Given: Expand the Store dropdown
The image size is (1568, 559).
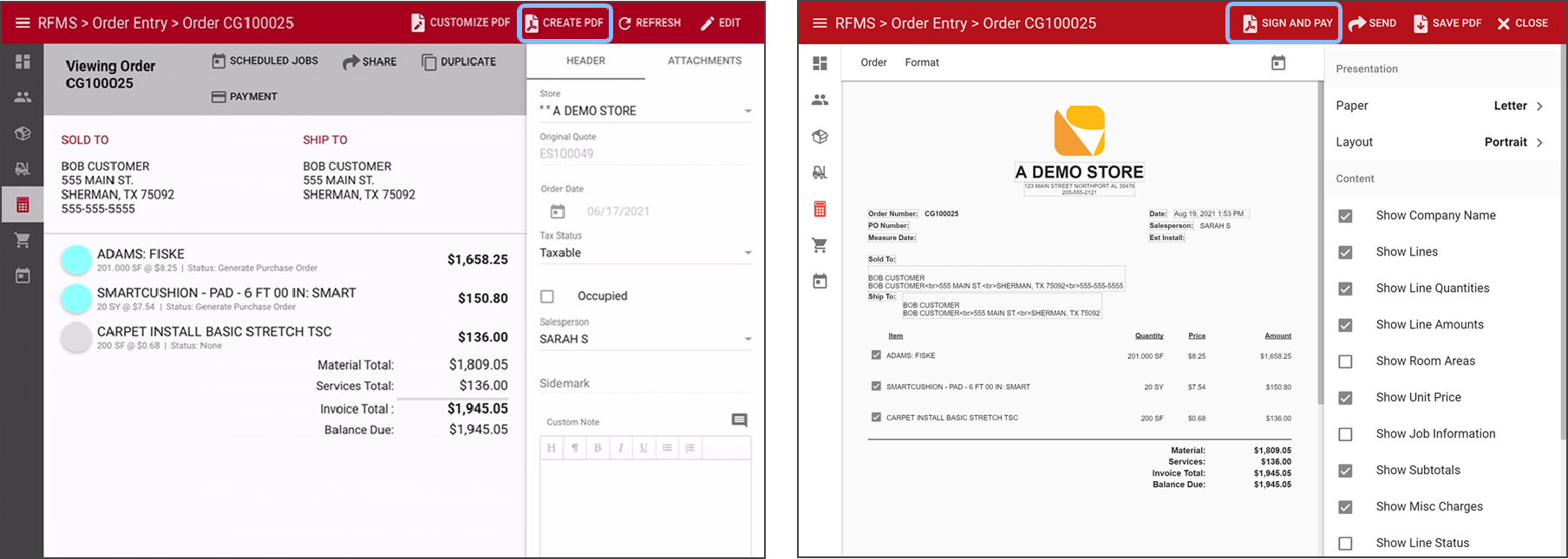Looking at the screenshot, I should (747, 111).
